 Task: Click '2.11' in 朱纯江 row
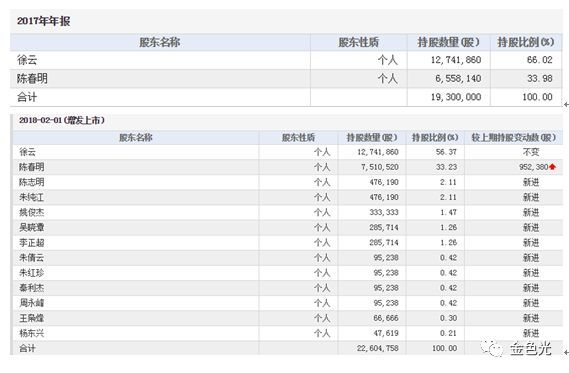click(x=448, y=197)
